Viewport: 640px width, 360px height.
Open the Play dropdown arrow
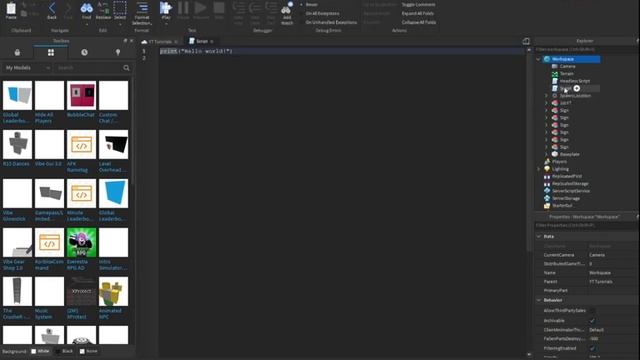pos(166,24)
